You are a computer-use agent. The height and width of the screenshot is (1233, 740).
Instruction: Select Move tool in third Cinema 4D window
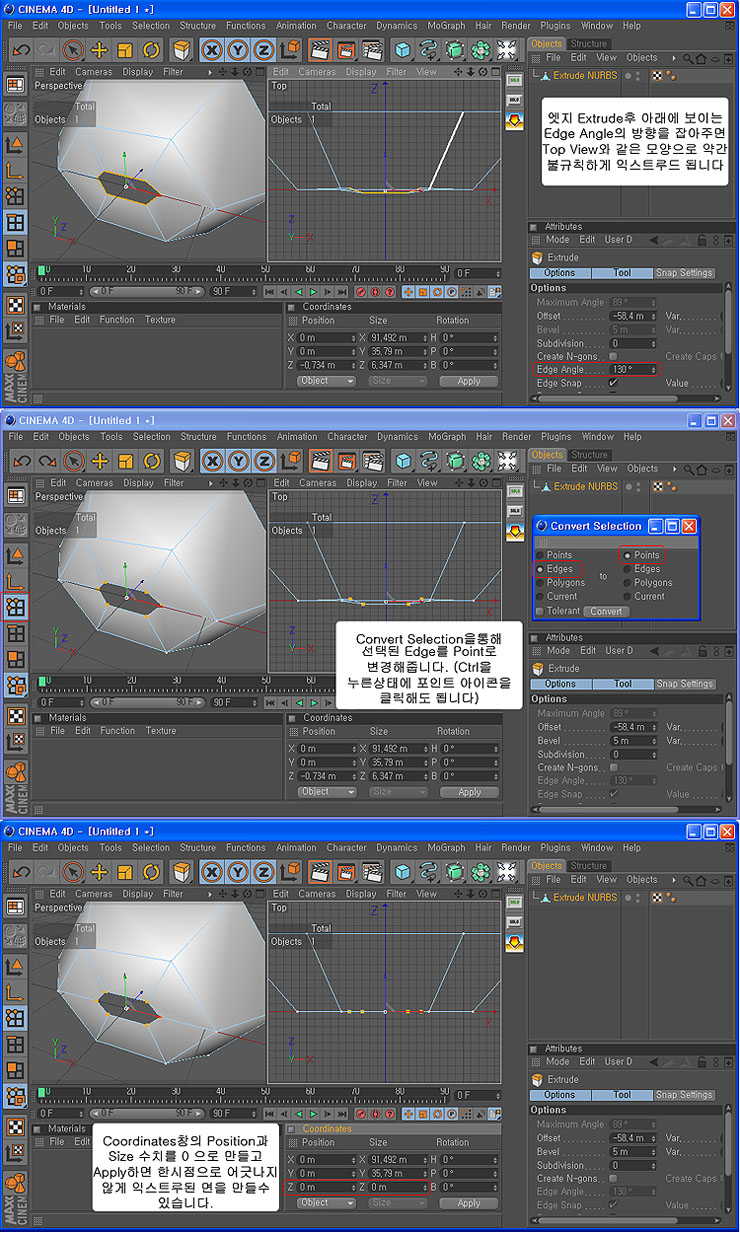[x=99, y=871]
